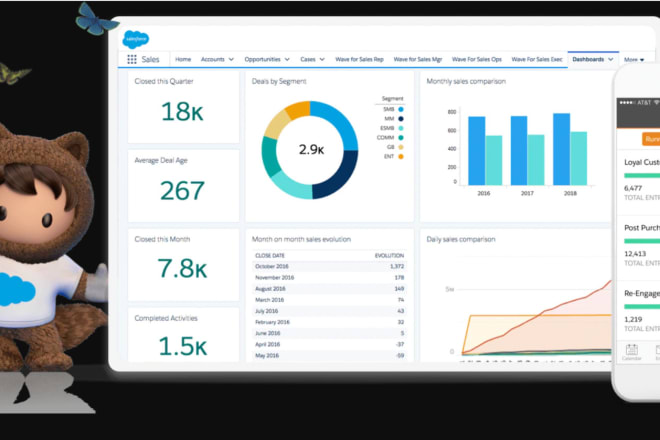Click the ENT legend color dot
Image resolution: width=660 pixels, height=440 pixels.
[401, 157]
